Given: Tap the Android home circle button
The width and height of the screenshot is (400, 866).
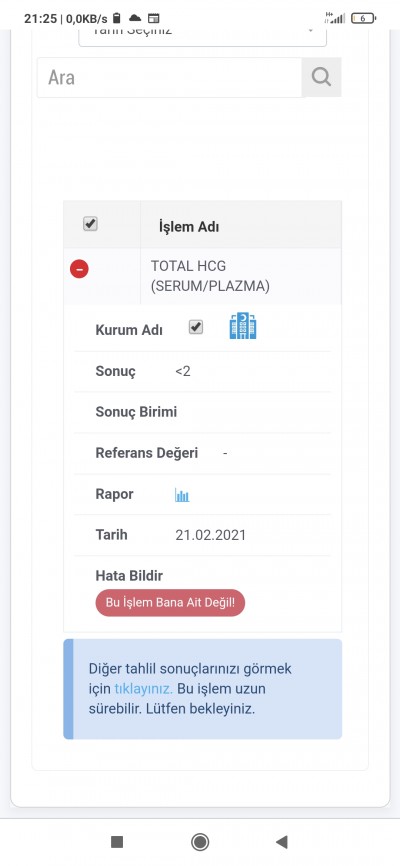Looking at the screenshot, I should 199,842.
